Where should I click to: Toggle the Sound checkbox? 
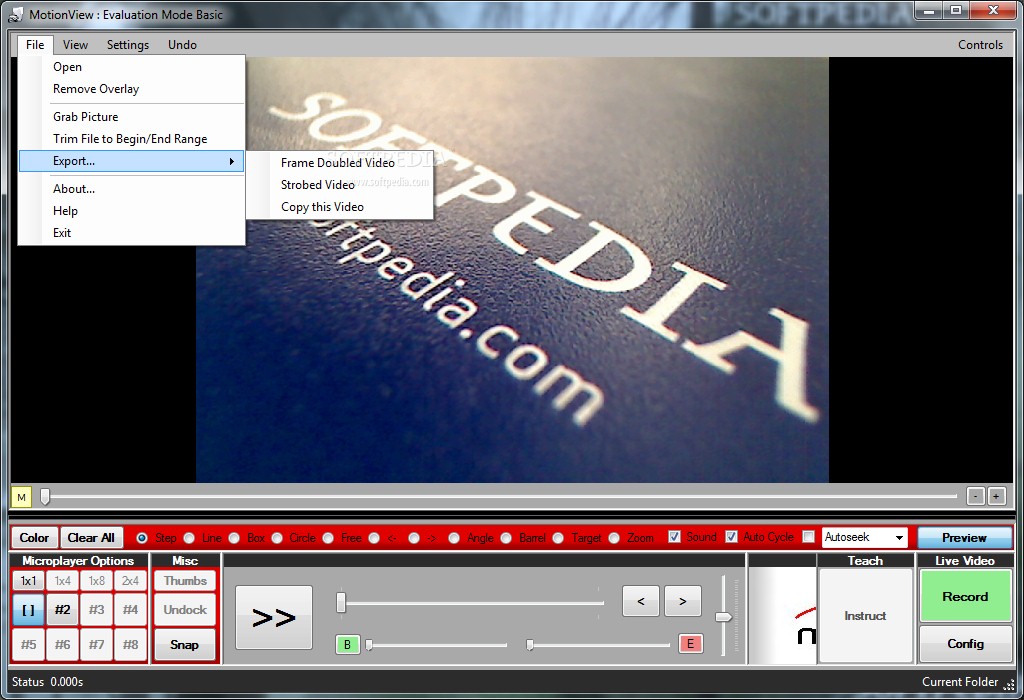675,537
